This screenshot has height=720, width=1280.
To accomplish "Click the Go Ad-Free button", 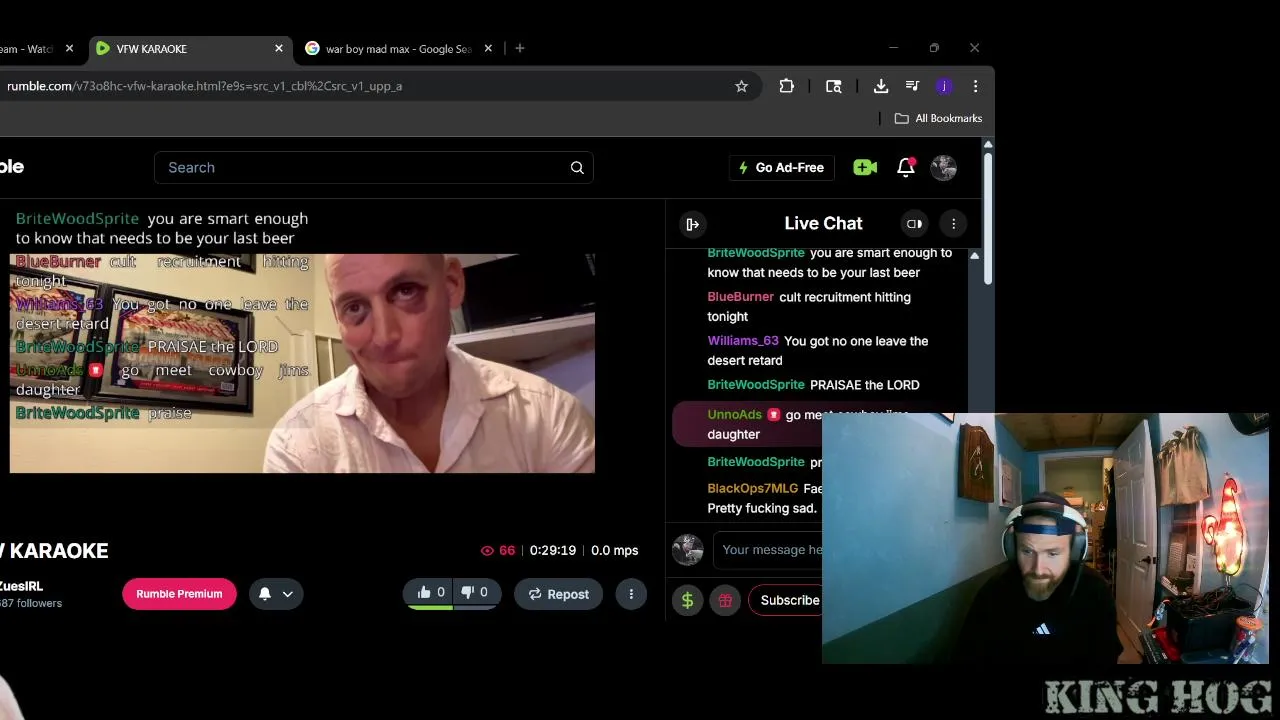I will tap(781, 168).
